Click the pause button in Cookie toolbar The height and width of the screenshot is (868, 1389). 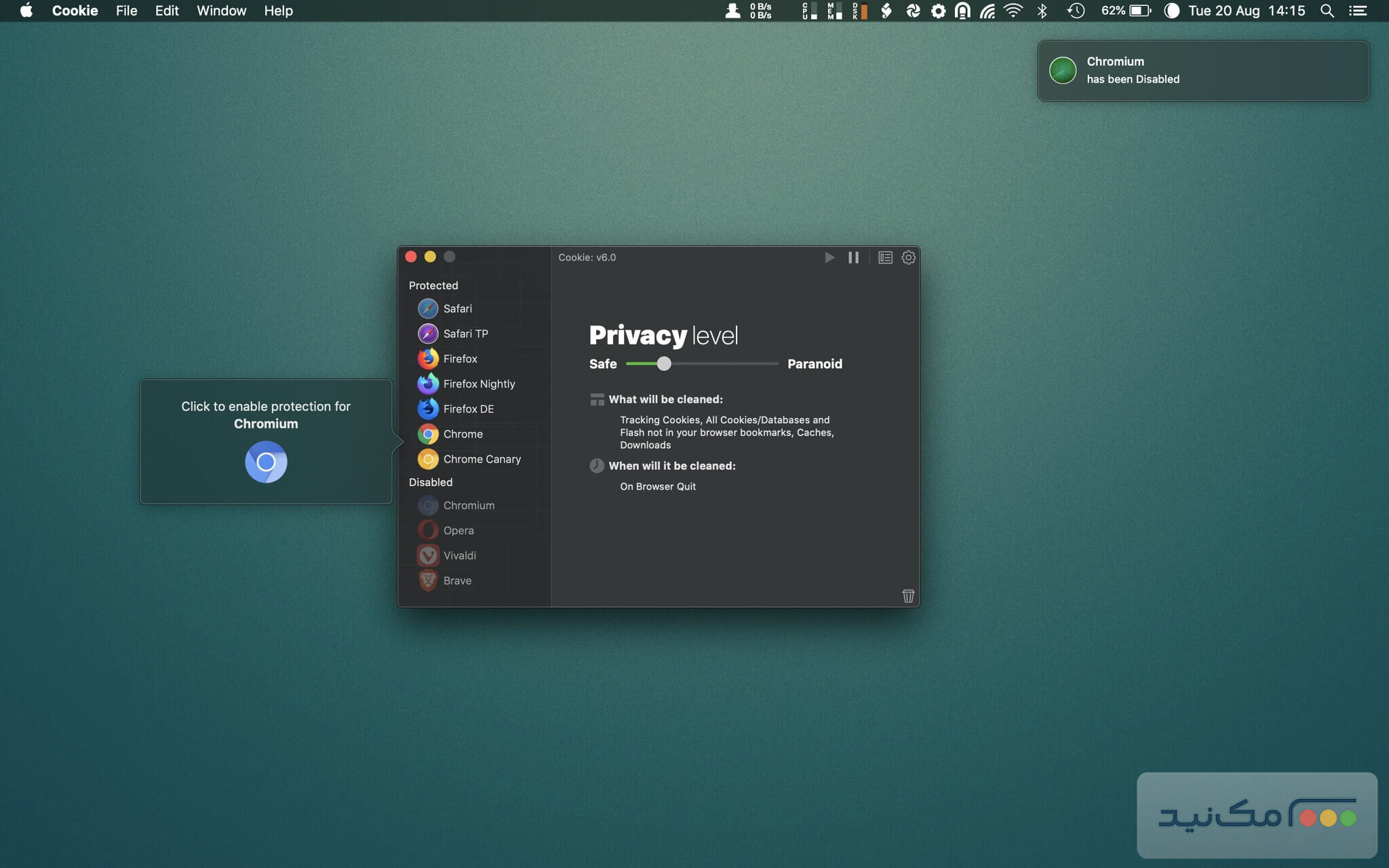click(853, 258)
